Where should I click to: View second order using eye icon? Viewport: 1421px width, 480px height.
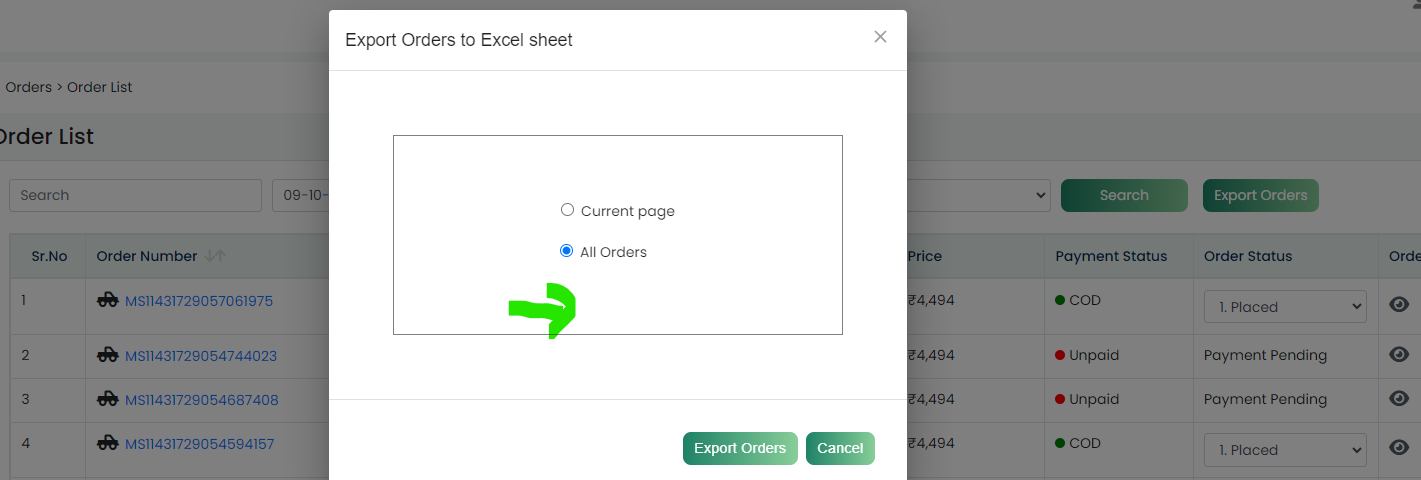tap(1400, 355)
